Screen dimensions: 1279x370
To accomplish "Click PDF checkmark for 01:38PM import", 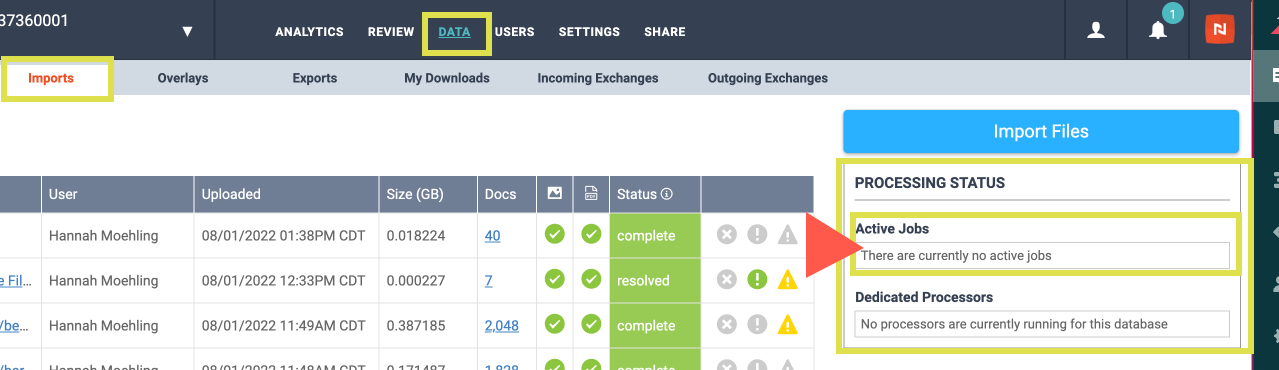I will click(x=591, y=235).
